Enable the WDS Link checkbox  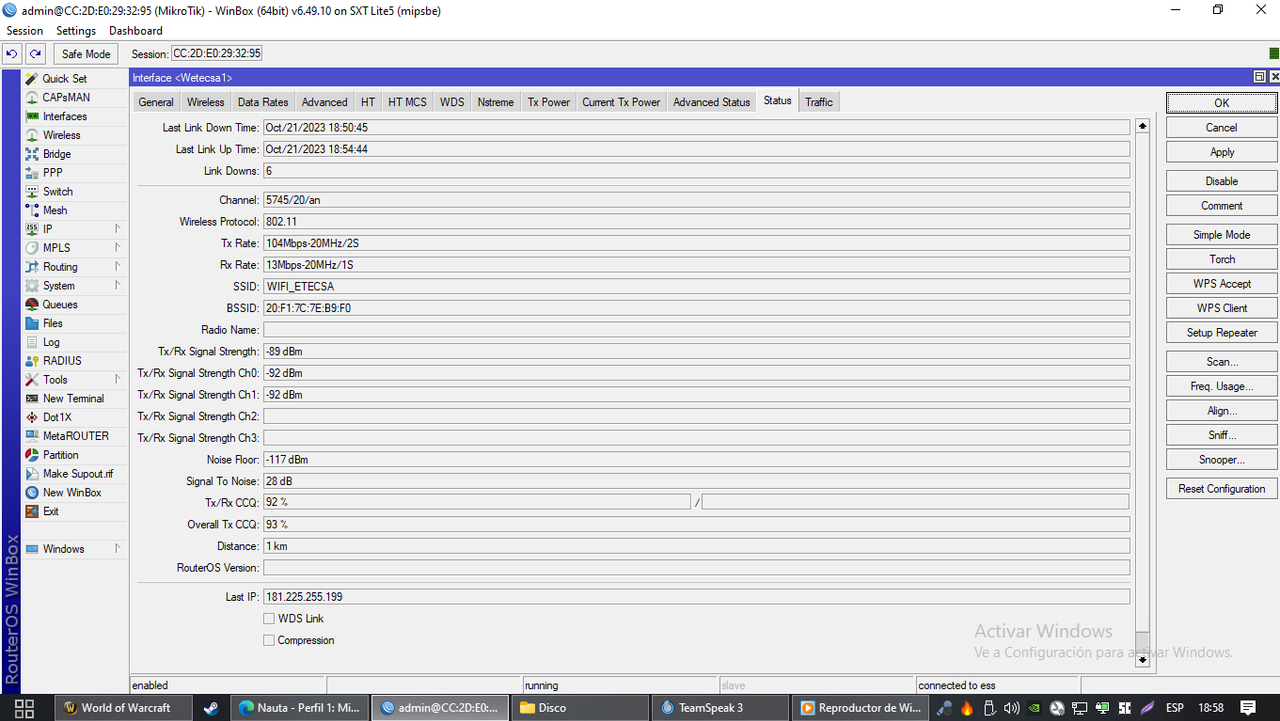pos(269,618)
